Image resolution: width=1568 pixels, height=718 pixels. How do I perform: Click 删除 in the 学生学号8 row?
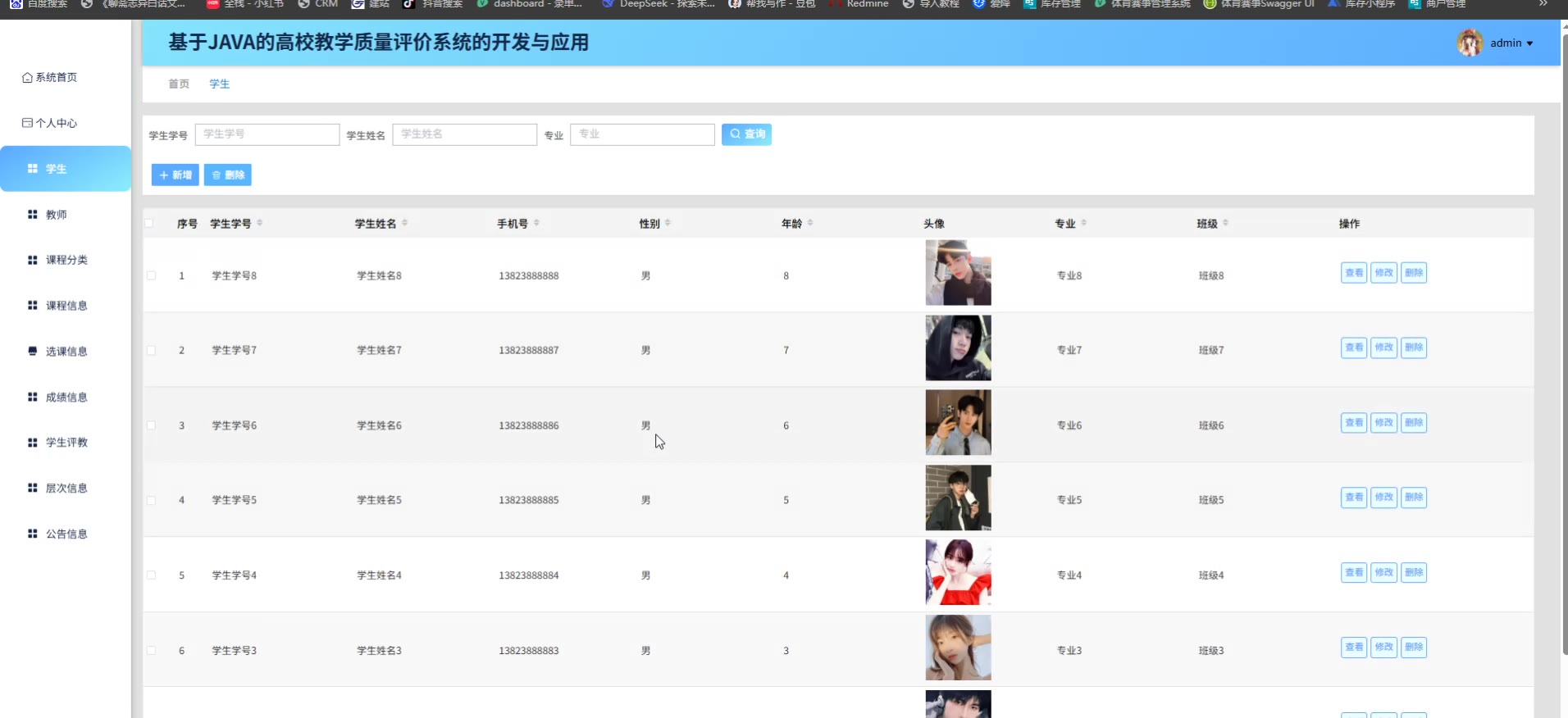(1414, 273)
